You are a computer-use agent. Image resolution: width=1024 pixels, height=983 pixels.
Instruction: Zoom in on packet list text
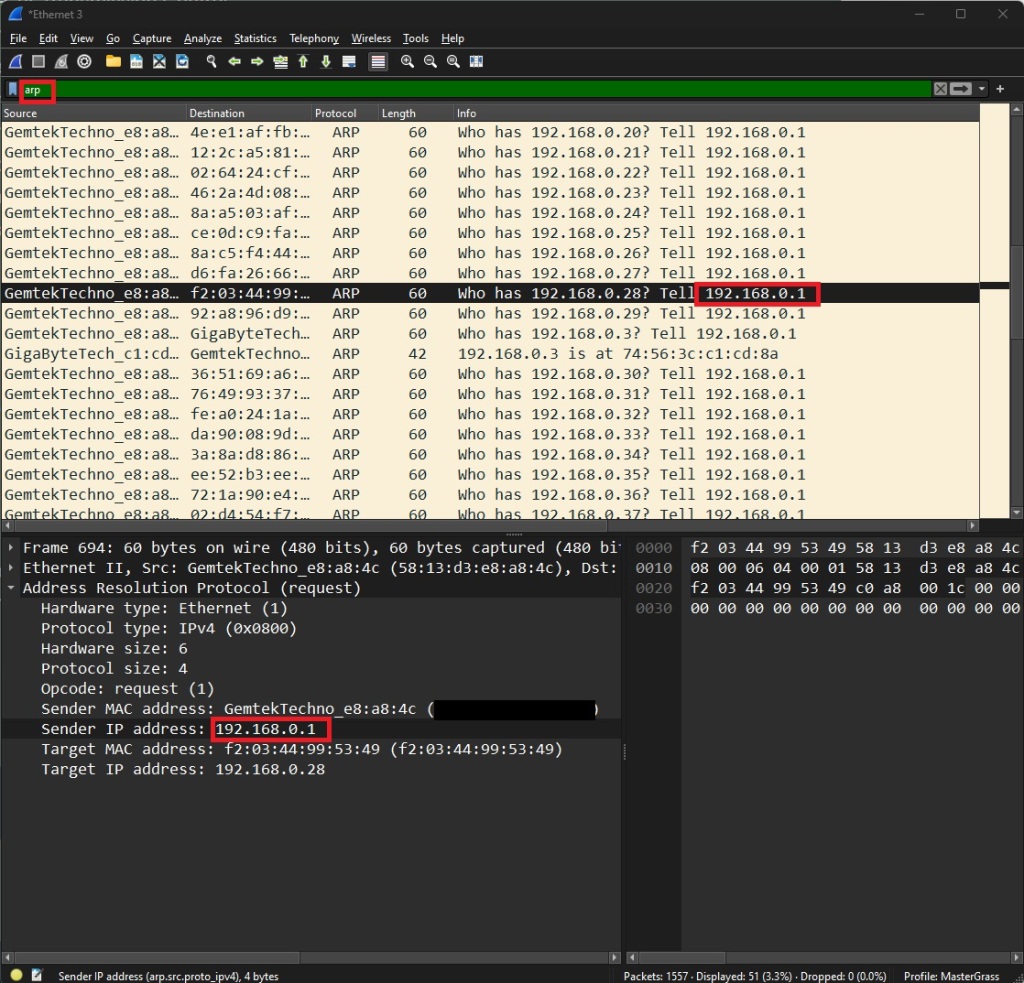tap(407, 62)
